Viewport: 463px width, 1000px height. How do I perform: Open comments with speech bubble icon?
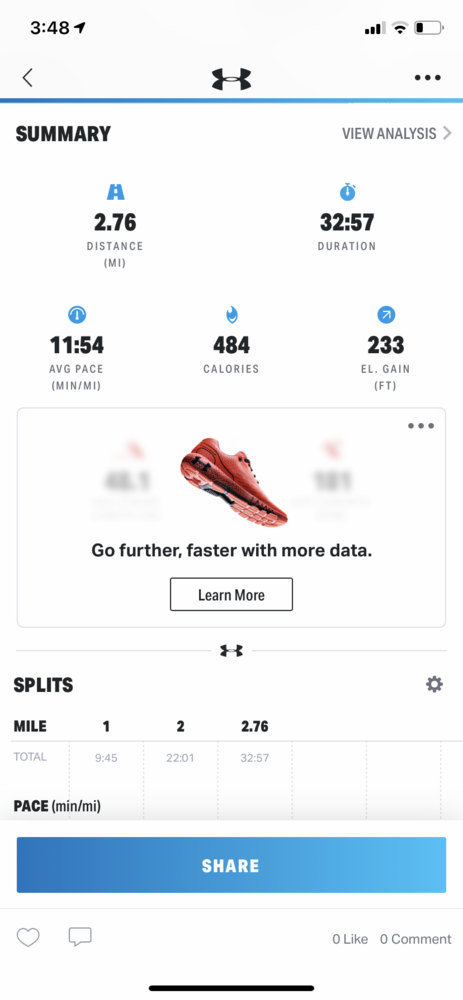pyautogui.click(x=80, y=937)
